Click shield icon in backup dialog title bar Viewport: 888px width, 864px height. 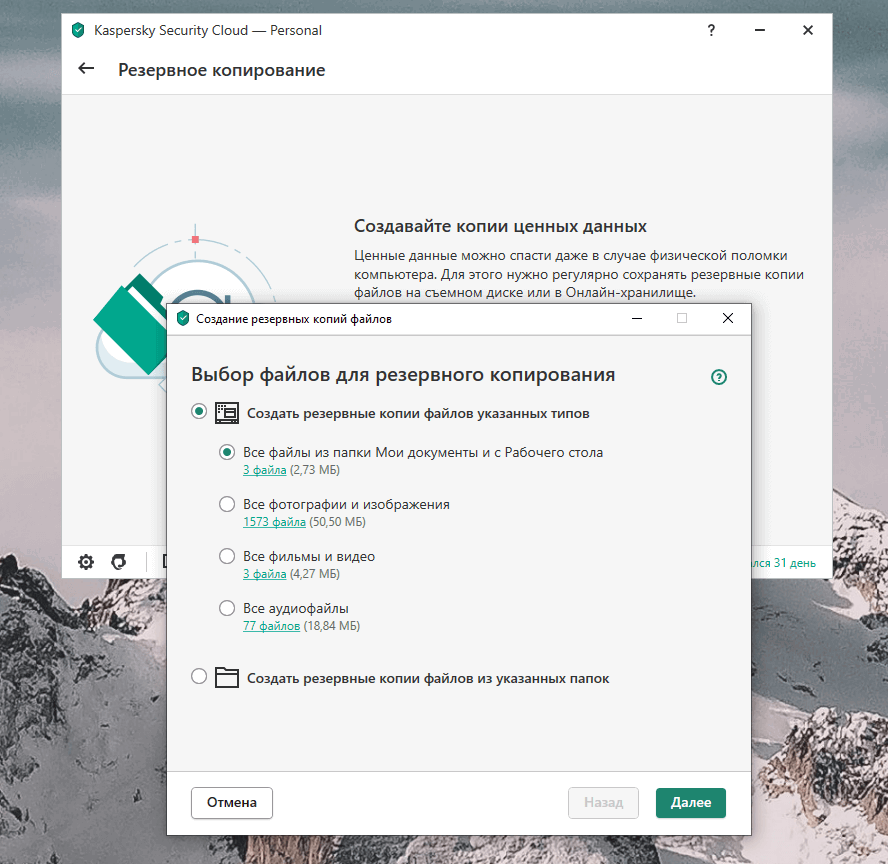point(183,318)
